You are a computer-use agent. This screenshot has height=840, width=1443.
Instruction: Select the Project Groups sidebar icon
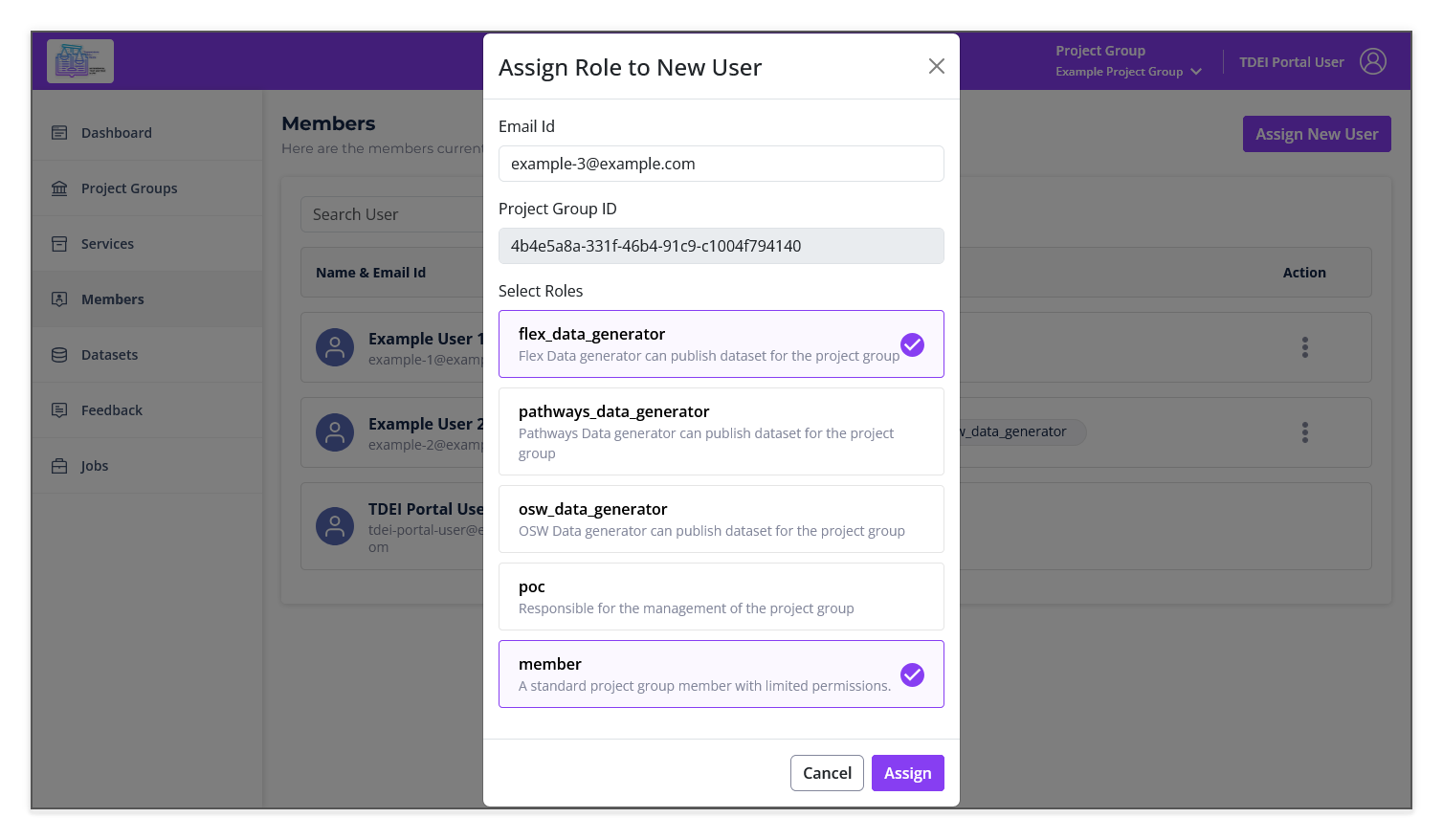tap(59, 188)
